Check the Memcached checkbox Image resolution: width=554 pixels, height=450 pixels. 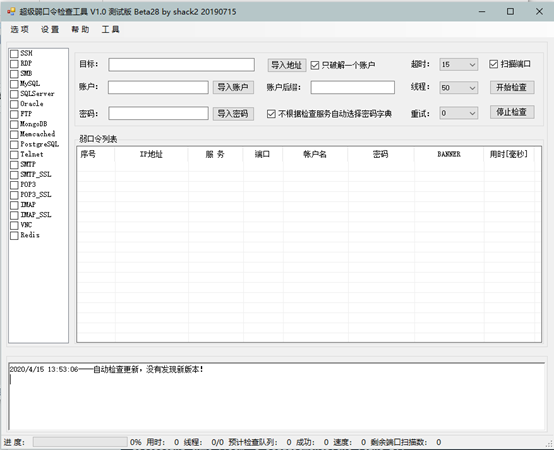coord(14,135)
